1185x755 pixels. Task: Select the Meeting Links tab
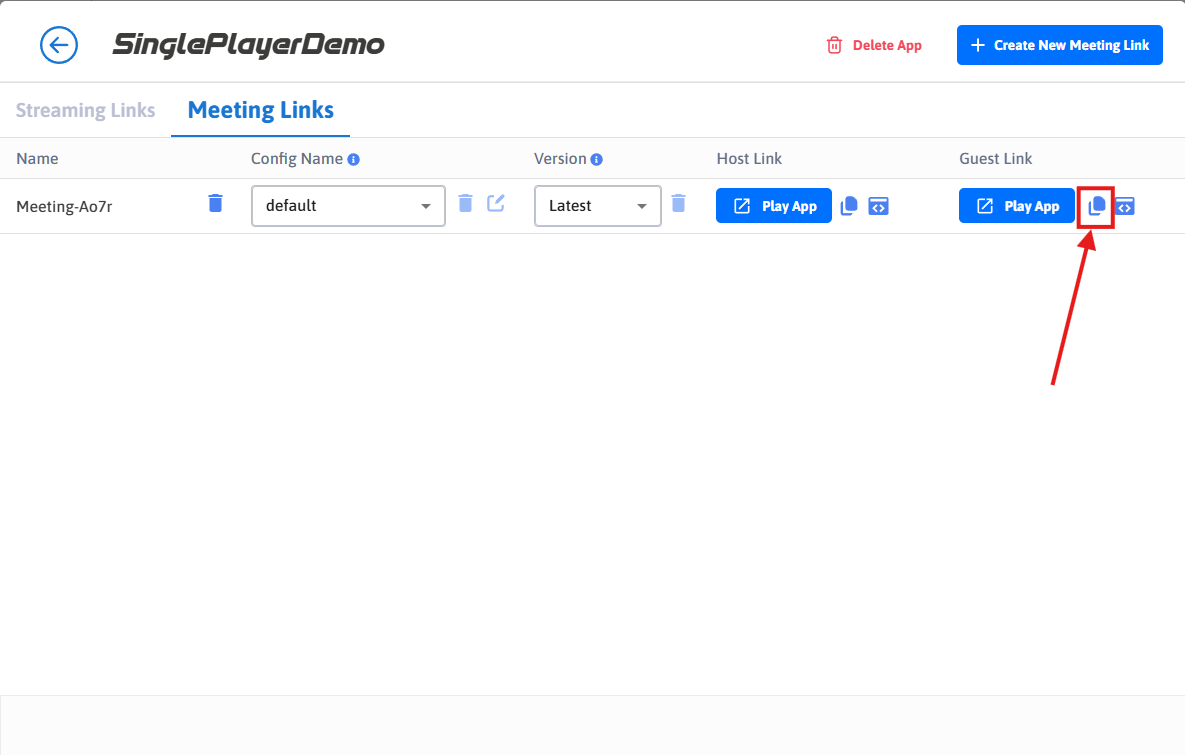click(260, 110)
